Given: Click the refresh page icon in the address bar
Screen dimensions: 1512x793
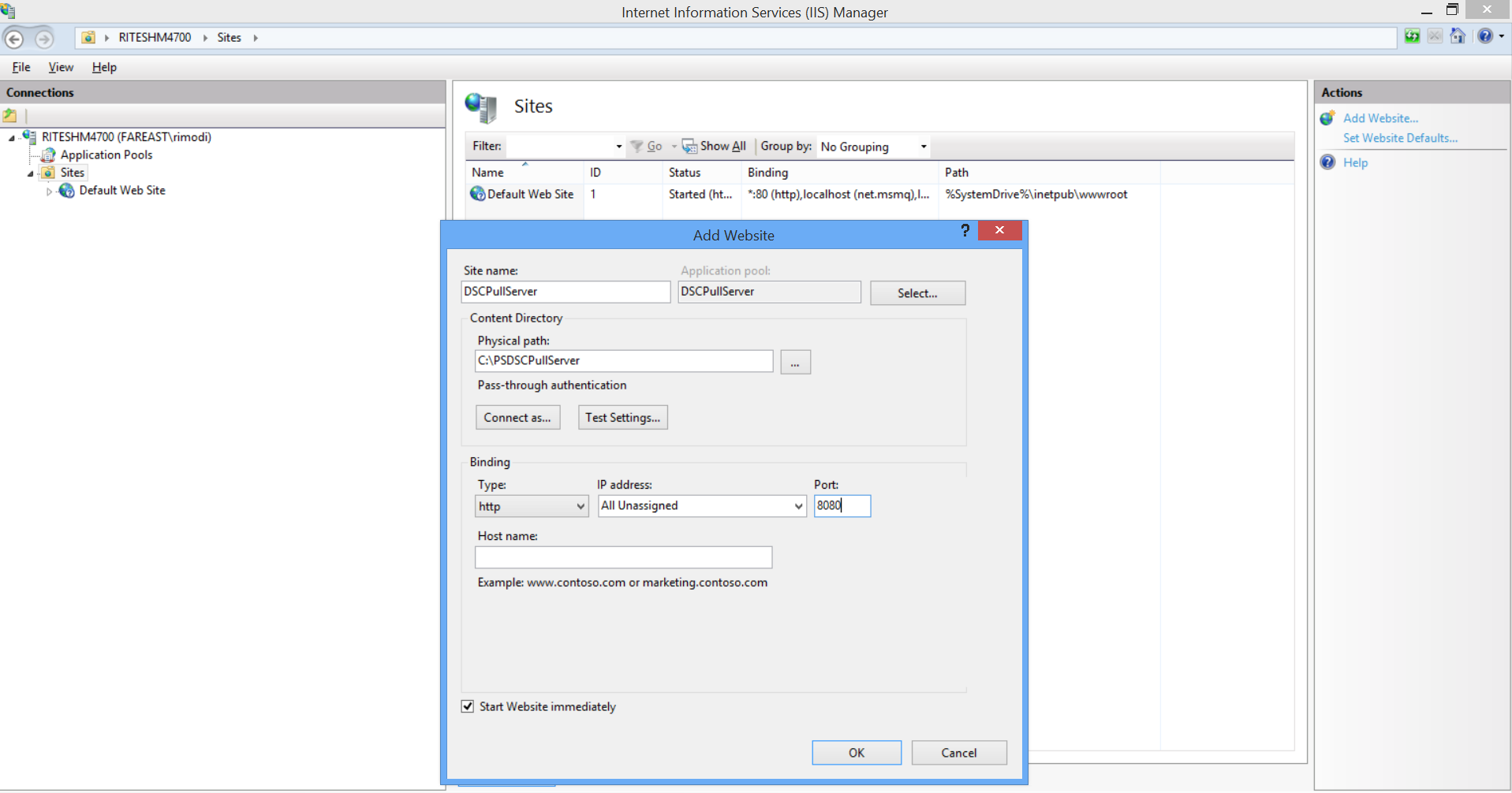Looking at the screenshot, I should coord(1412,36).
